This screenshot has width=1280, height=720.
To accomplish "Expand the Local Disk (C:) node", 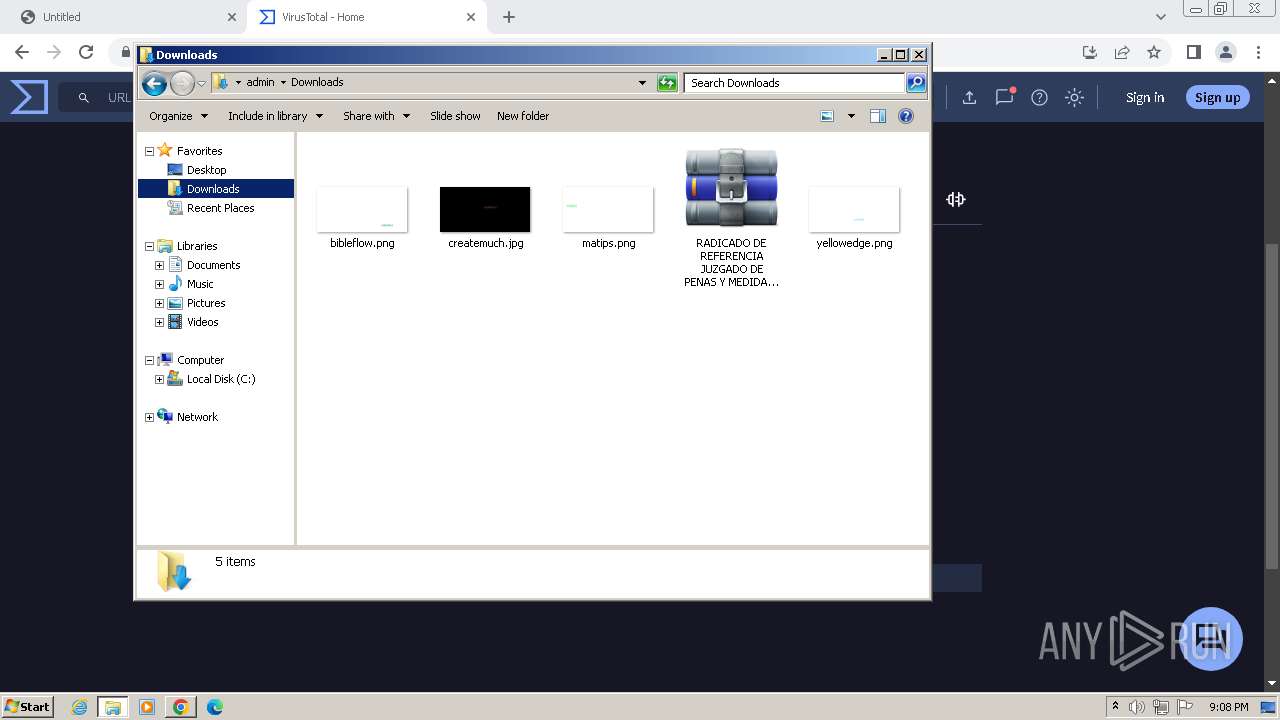I will click(159, 379).
